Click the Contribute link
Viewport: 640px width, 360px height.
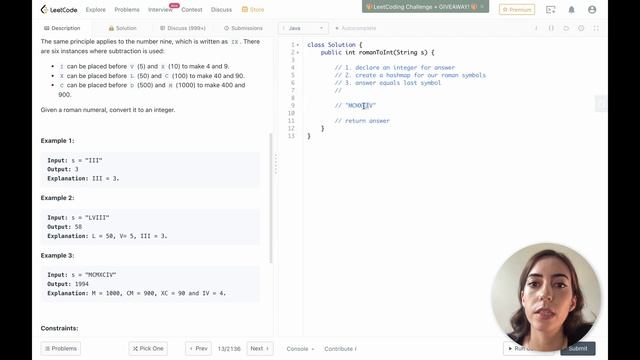click(x=340, y=349)
